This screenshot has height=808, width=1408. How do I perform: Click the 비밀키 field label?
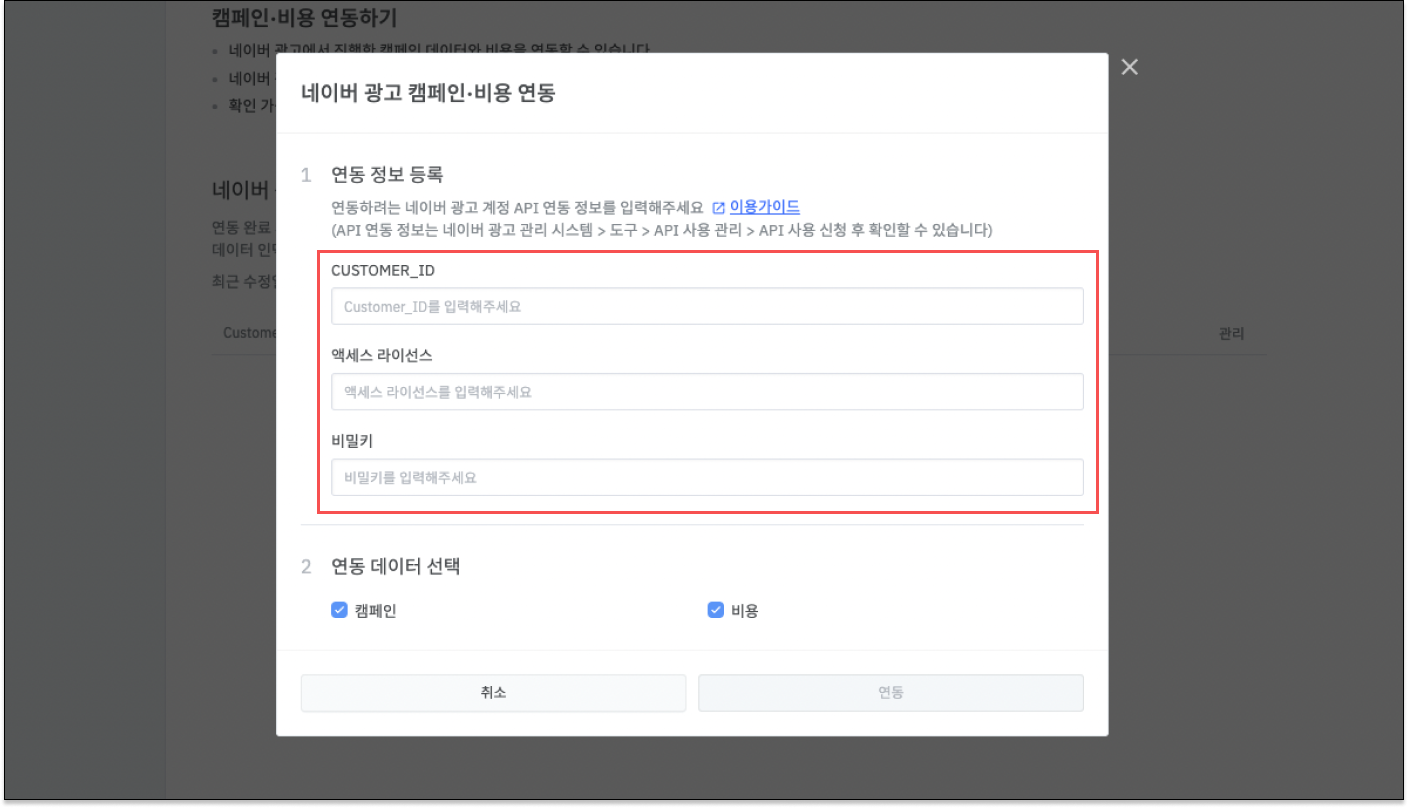(352, 441)
